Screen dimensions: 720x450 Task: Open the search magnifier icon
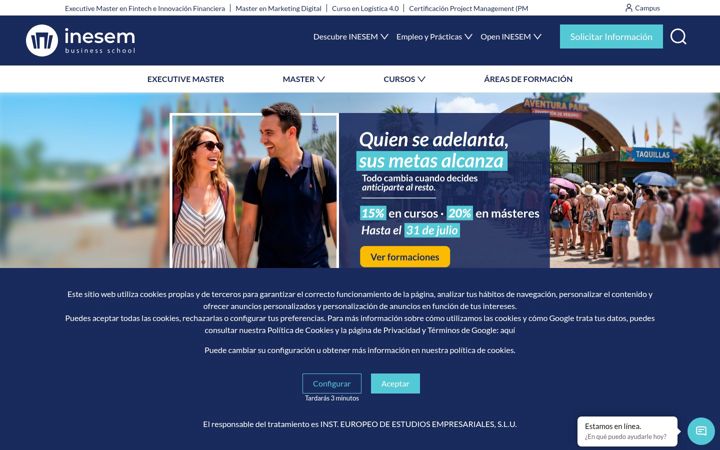coord(678,36)
